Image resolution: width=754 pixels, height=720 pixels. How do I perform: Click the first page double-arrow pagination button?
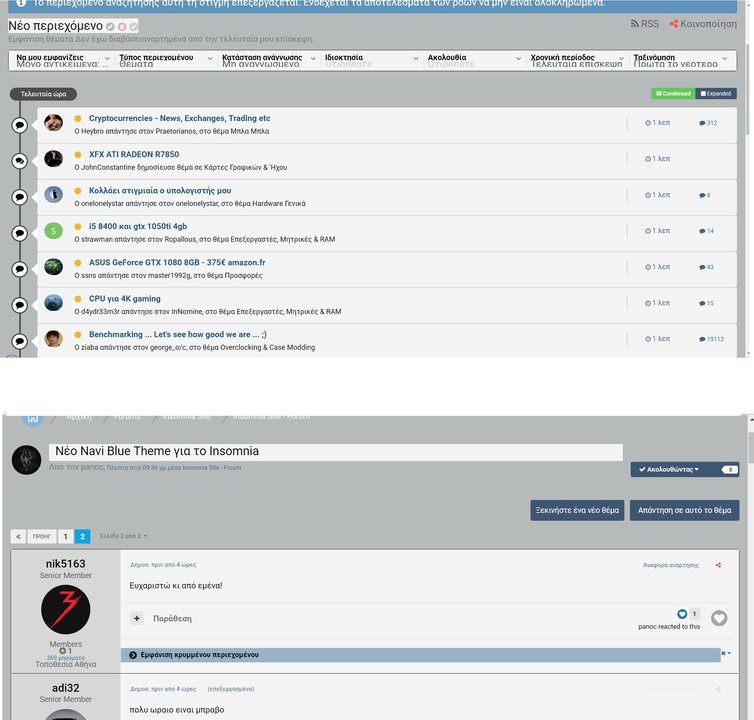tap(18, 536)
